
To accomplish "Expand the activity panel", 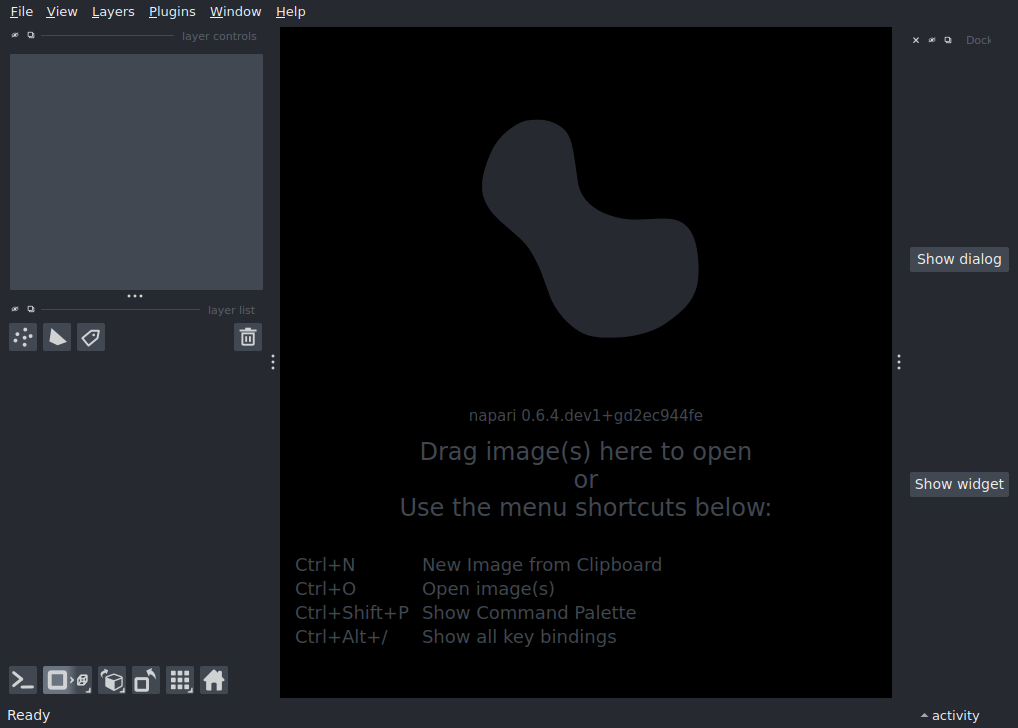I will pyautogui.click(x=950, y=715).
